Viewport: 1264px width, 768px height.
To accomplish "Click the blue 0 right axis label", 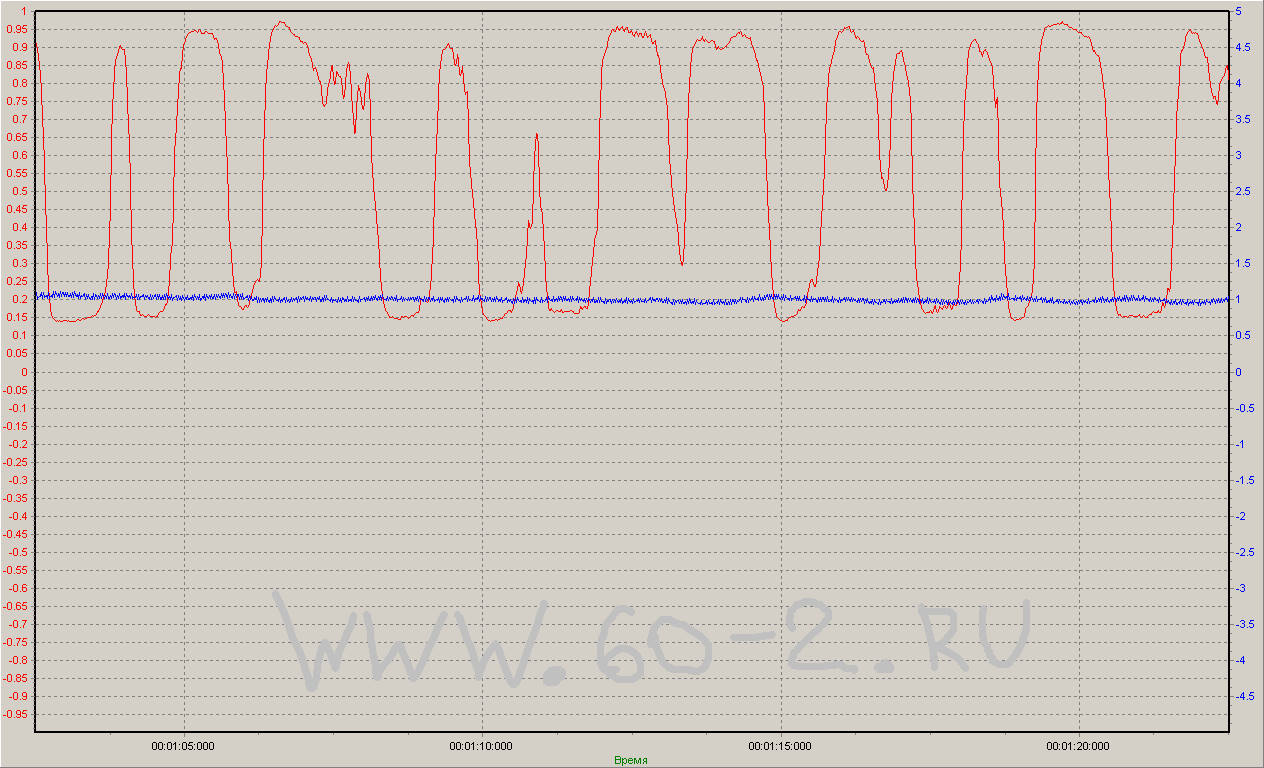I will point(1239,372).
